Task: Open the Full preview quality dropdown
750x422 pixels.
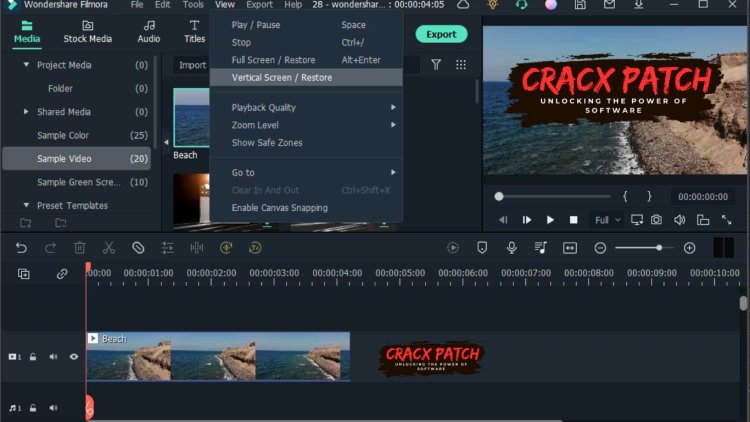Action: tap(607, 220)
